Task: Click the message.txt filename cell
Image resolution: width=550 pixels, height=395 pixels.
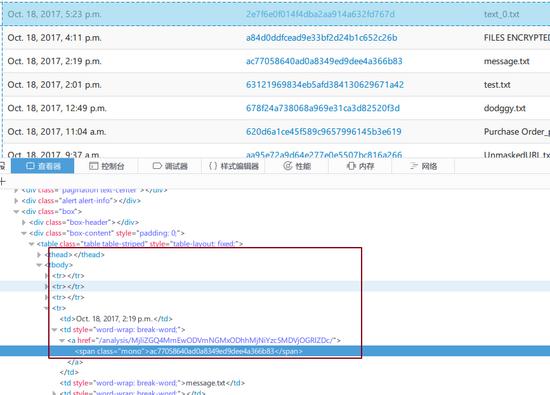Action: click(x=507, y=61)
